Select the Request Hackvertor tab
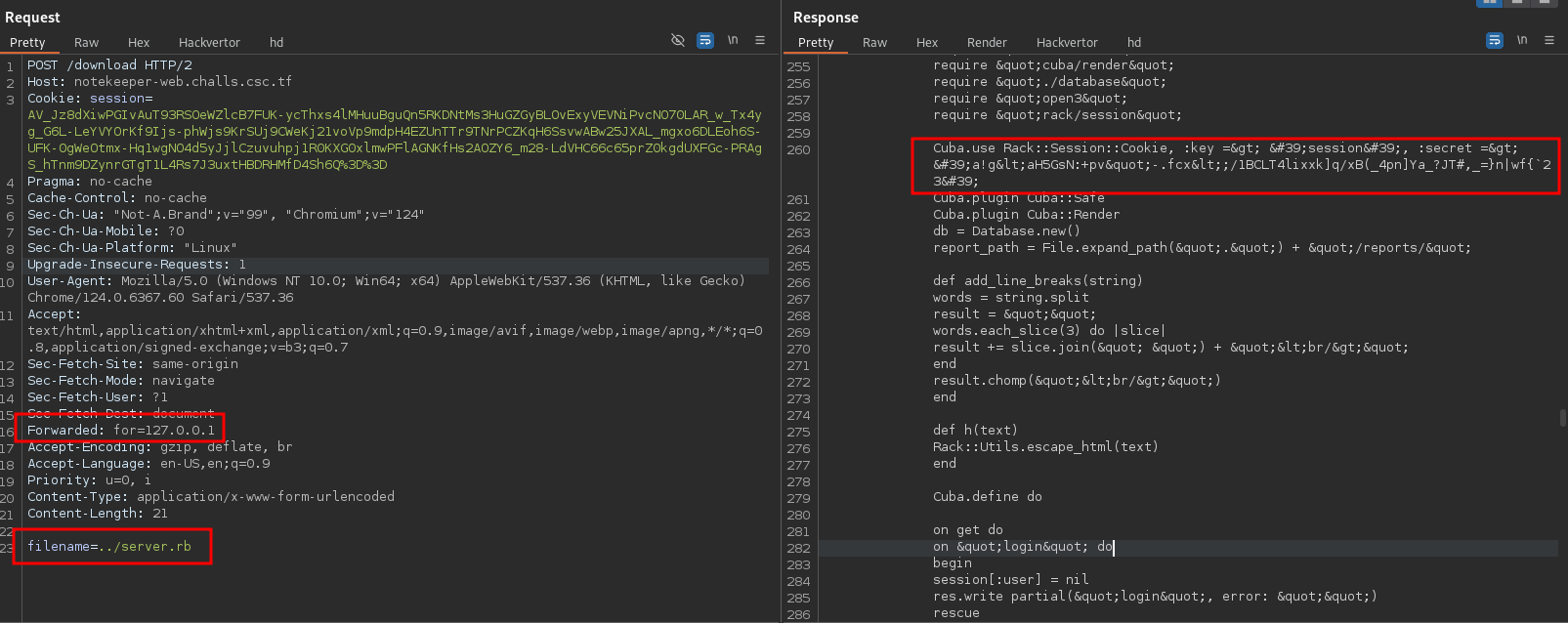 209,43
